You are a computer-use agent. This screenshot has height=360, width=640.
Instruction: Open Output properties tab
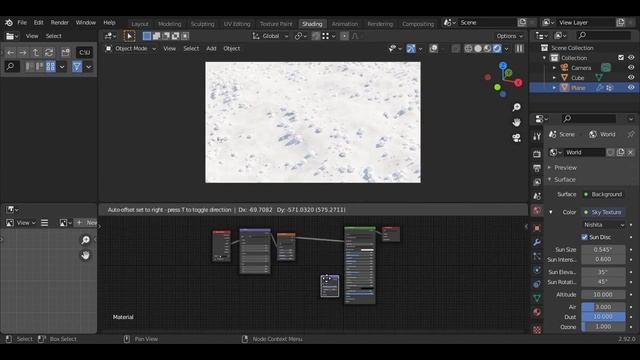pyautogui.click(x=537, y=168)
